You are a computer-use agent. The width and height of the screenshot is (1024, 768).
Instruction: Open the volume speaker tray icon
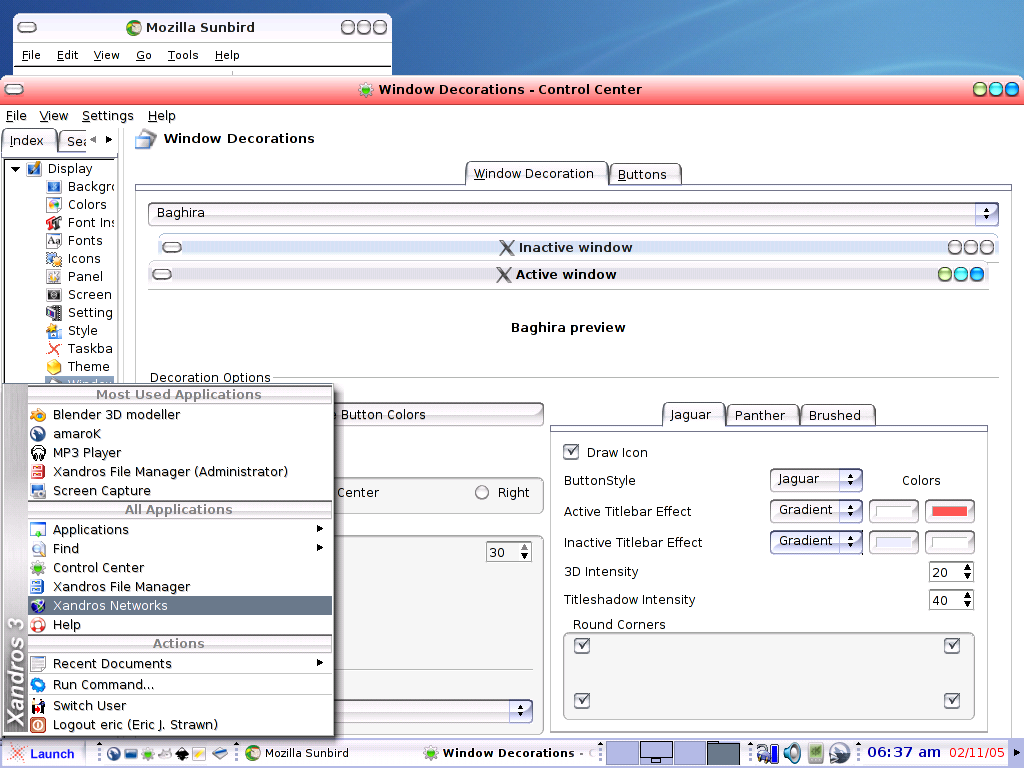[x=792, y=753]
